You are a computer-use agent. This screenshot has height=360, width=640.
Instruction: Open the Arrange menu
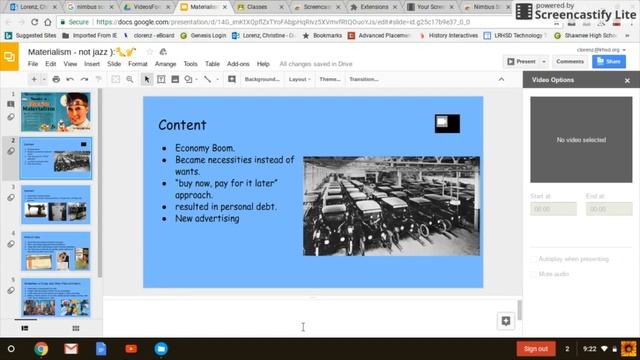click(165, 64)
